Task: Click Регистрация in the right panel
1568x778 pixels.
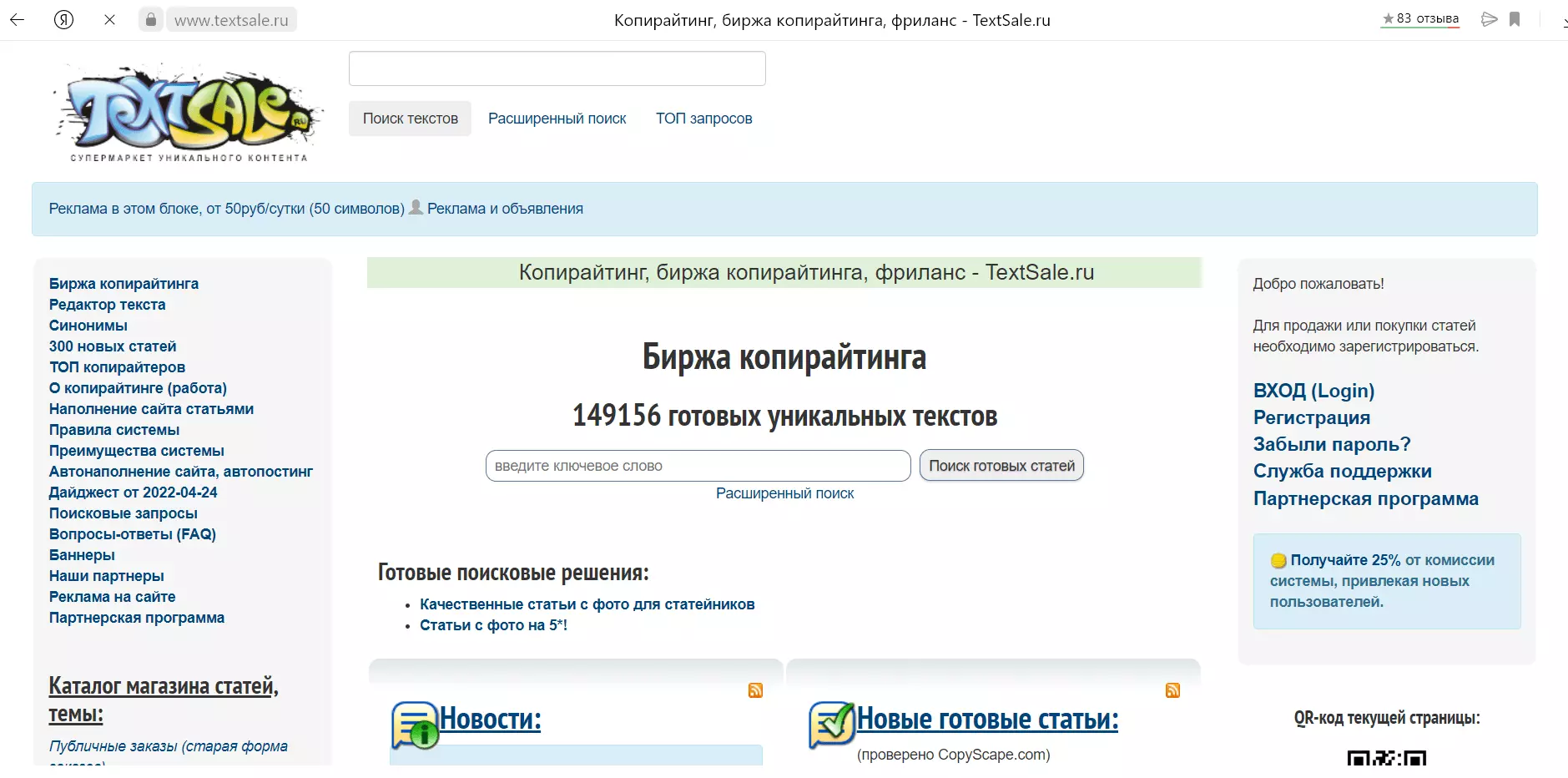Action: (1311, 417)
